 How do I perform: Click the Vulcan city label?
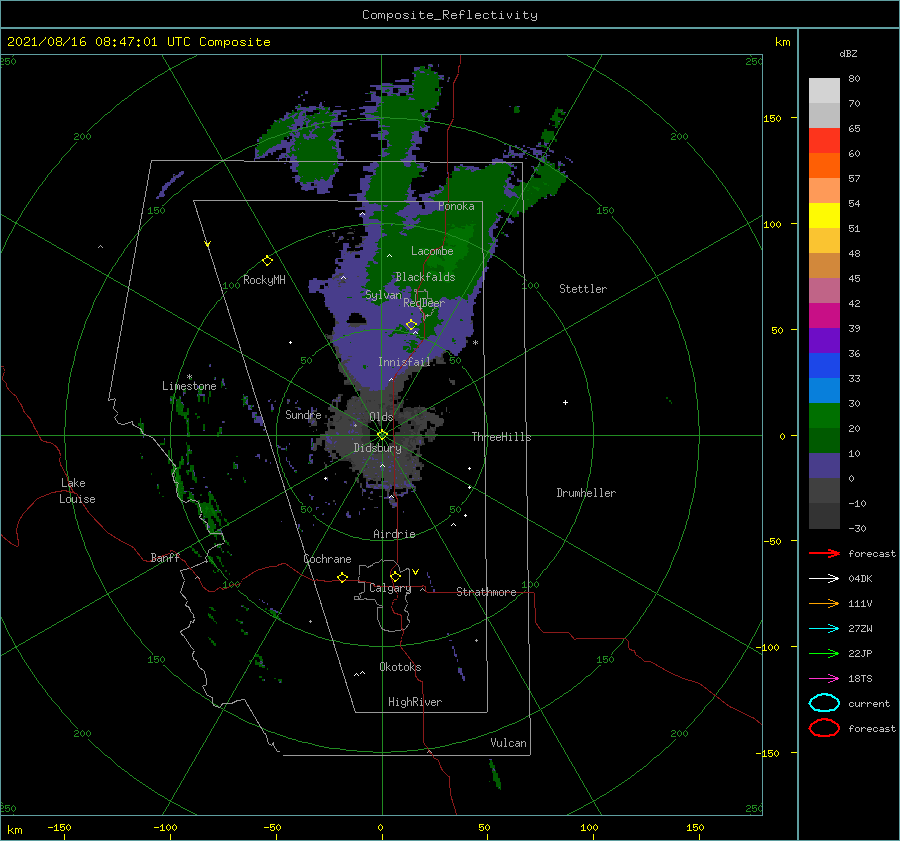coord(508,742)
